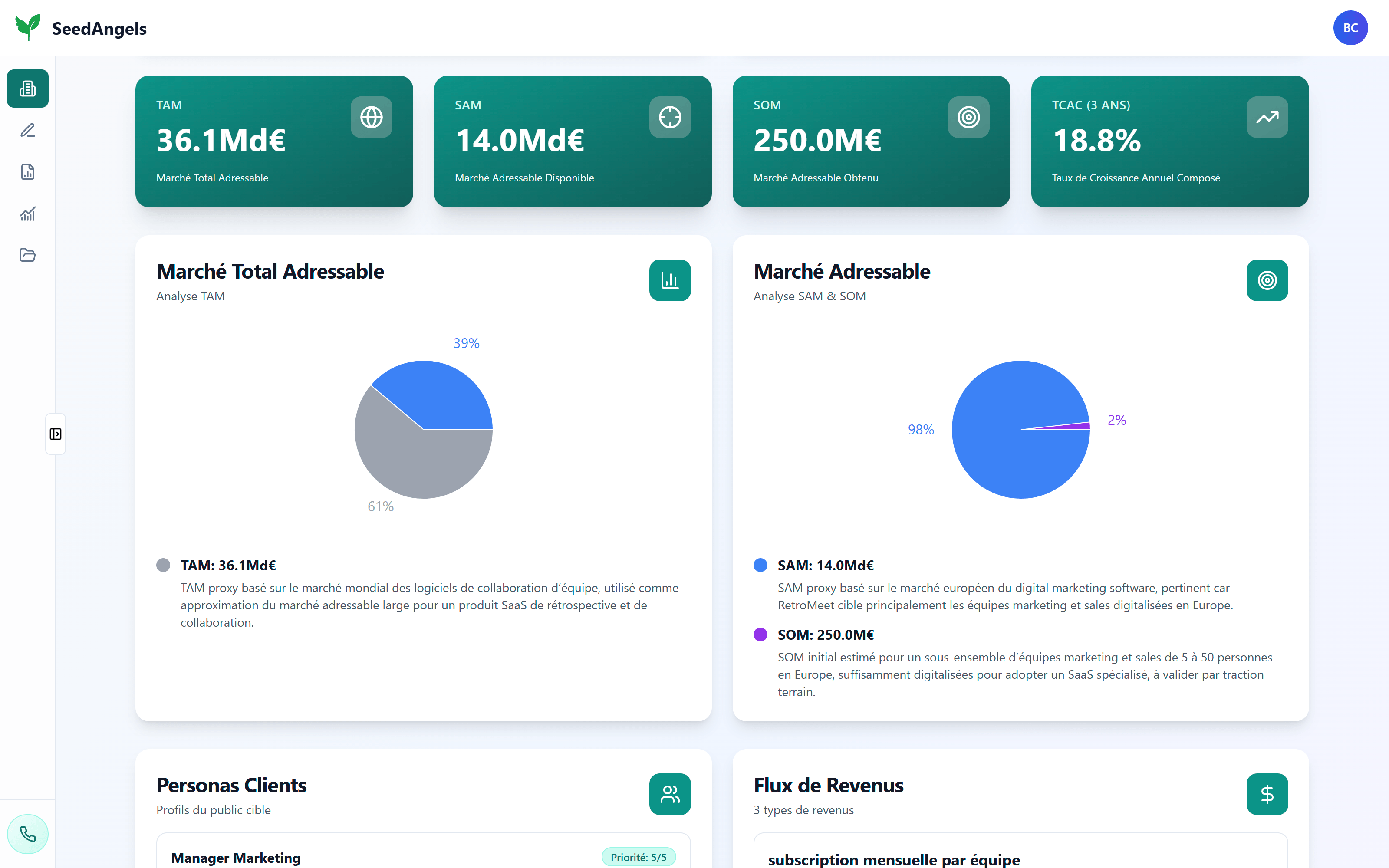Open the pencil edit sidebar icon
Screen dimensions: 1389x868
27,130
